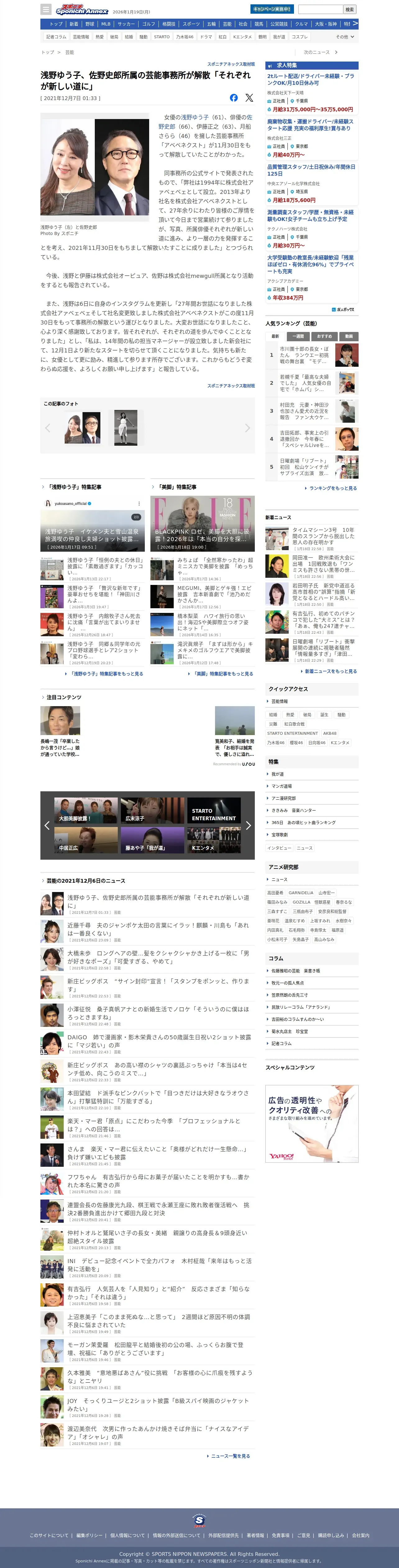This screenshot has height=1568, width=399.
Task: Open 近藤千尋 ジャンボケ太田 news item
Action: (147, 931)
